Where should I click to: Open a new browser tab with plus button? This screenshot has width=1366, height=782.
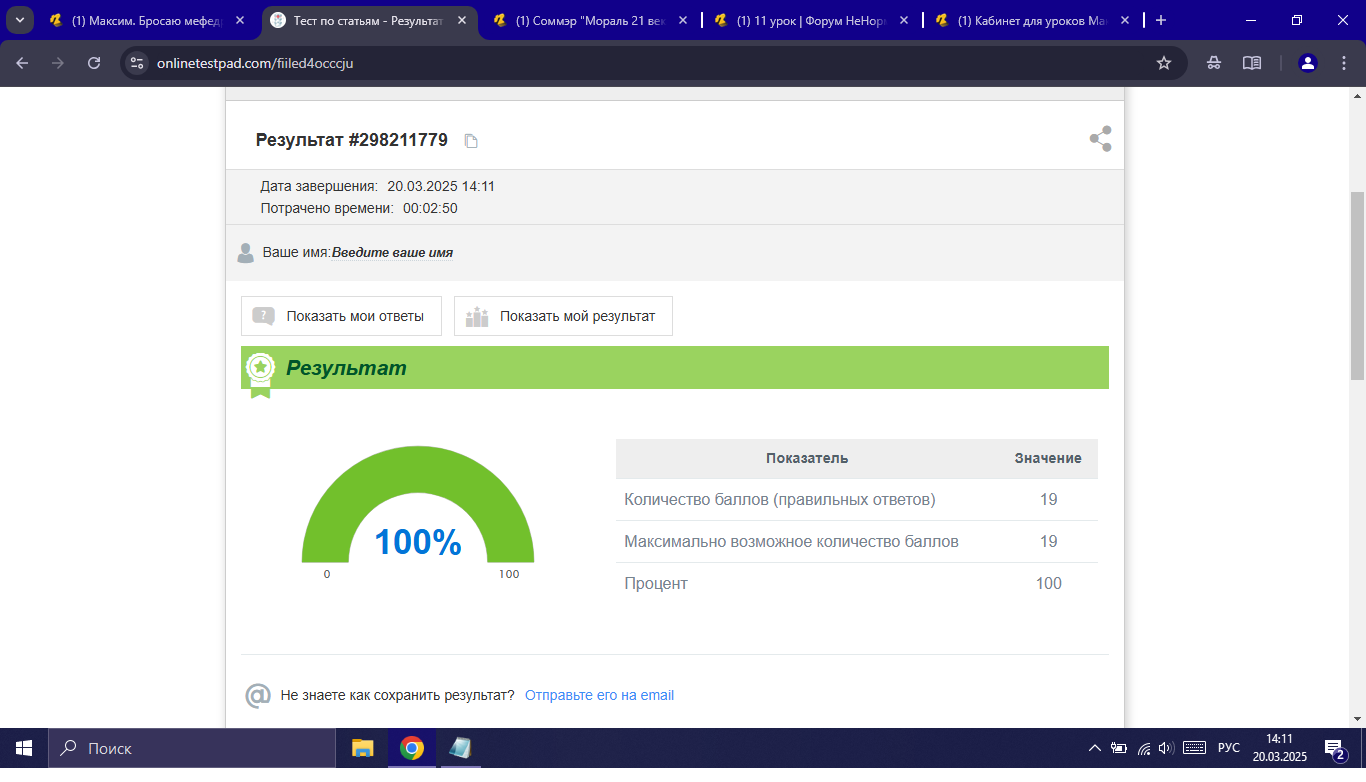(x=1161, y=20)
